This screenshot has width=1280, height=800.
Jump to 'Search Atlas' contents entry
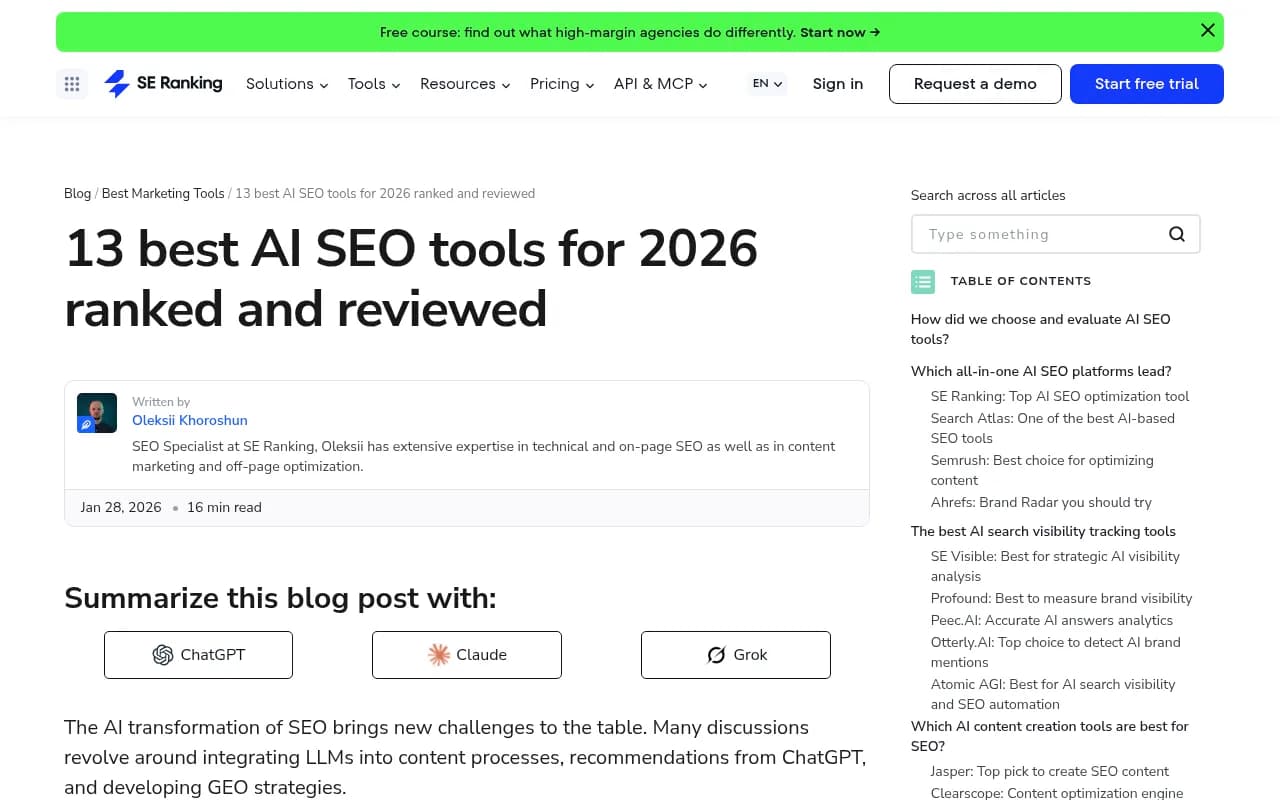pos(1053,428)
